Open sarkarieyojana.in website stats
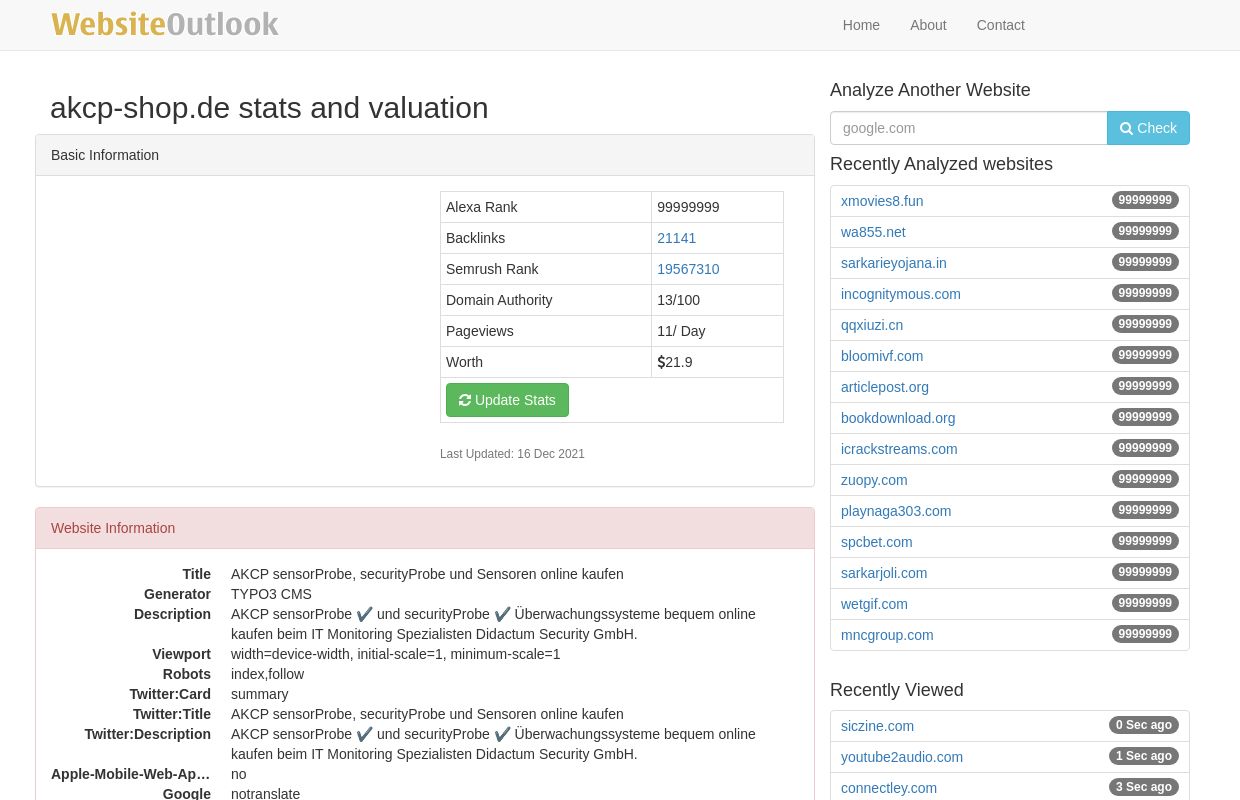 coord(894,263)
